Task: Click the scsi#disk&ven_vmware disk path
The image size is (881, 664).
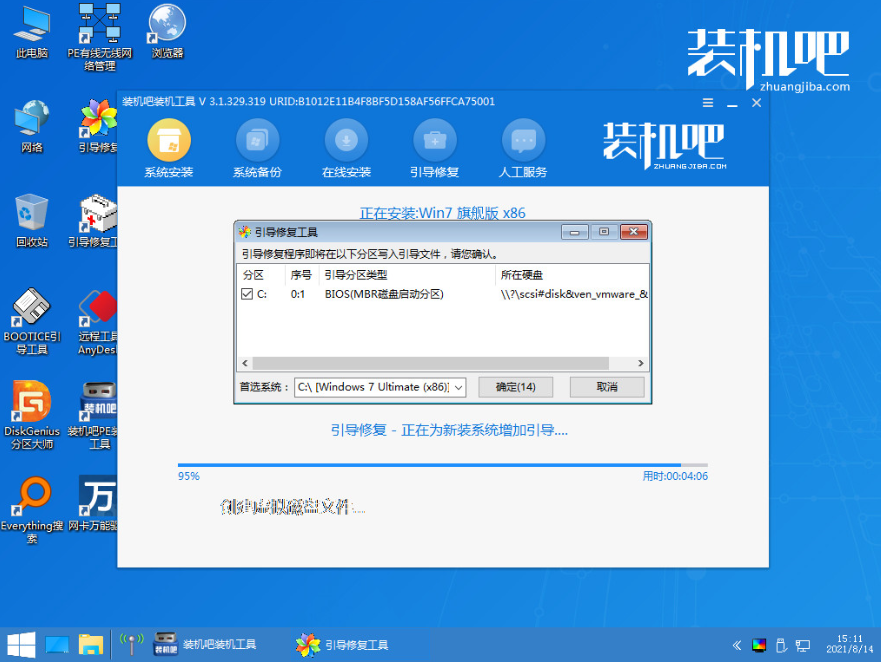Action: (x=574, y=294)
